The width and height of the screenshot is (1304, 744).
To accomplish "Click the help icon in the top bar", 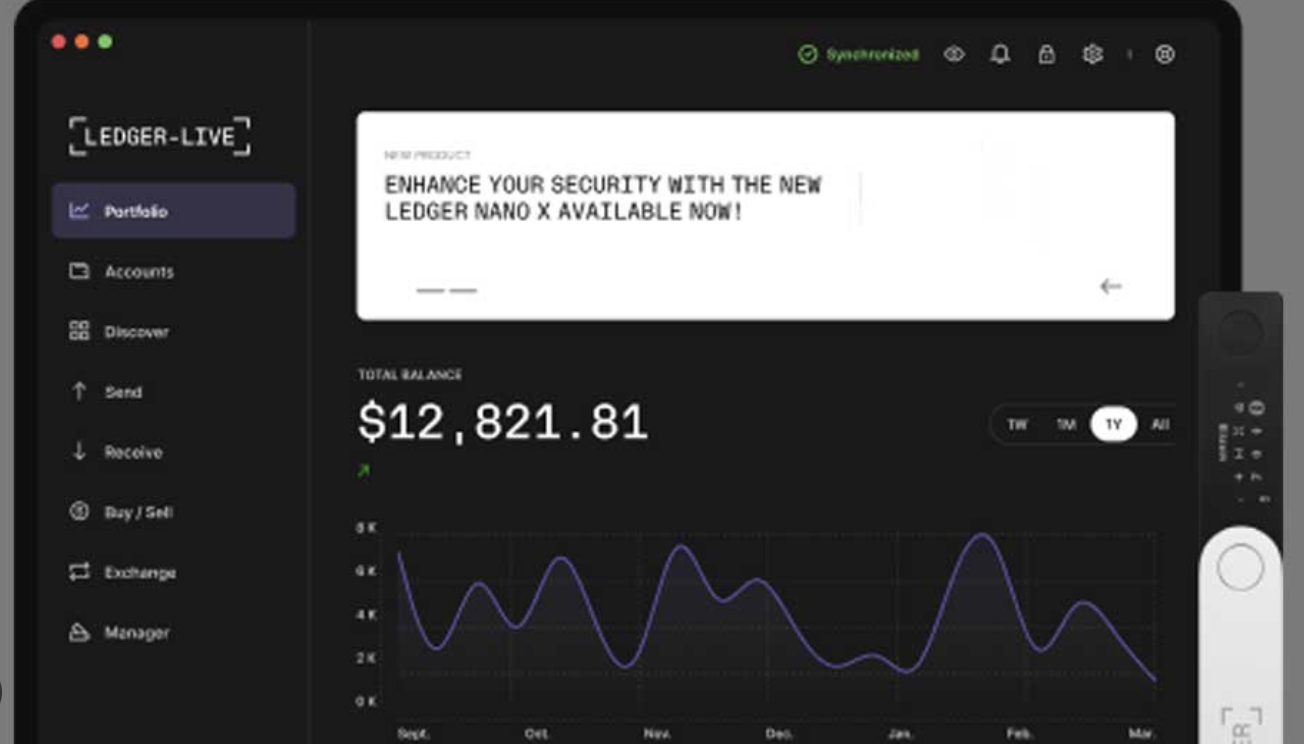I will pos(1165,54).
